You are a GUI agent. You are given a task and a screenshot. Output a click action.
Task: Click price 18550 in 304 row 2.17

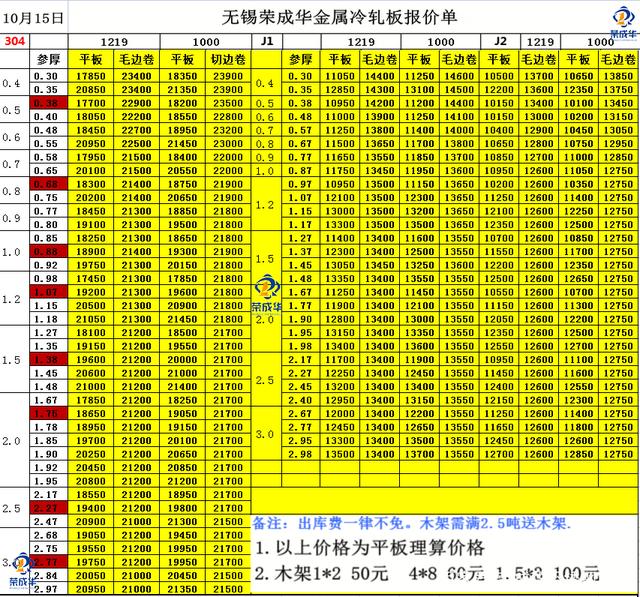click(91, 495)
